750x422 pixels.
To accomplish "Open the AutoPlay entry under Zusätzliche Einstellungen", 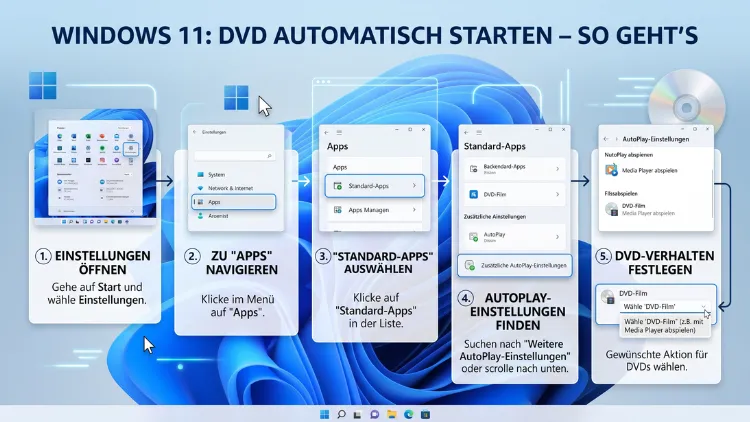I will 514,236.
